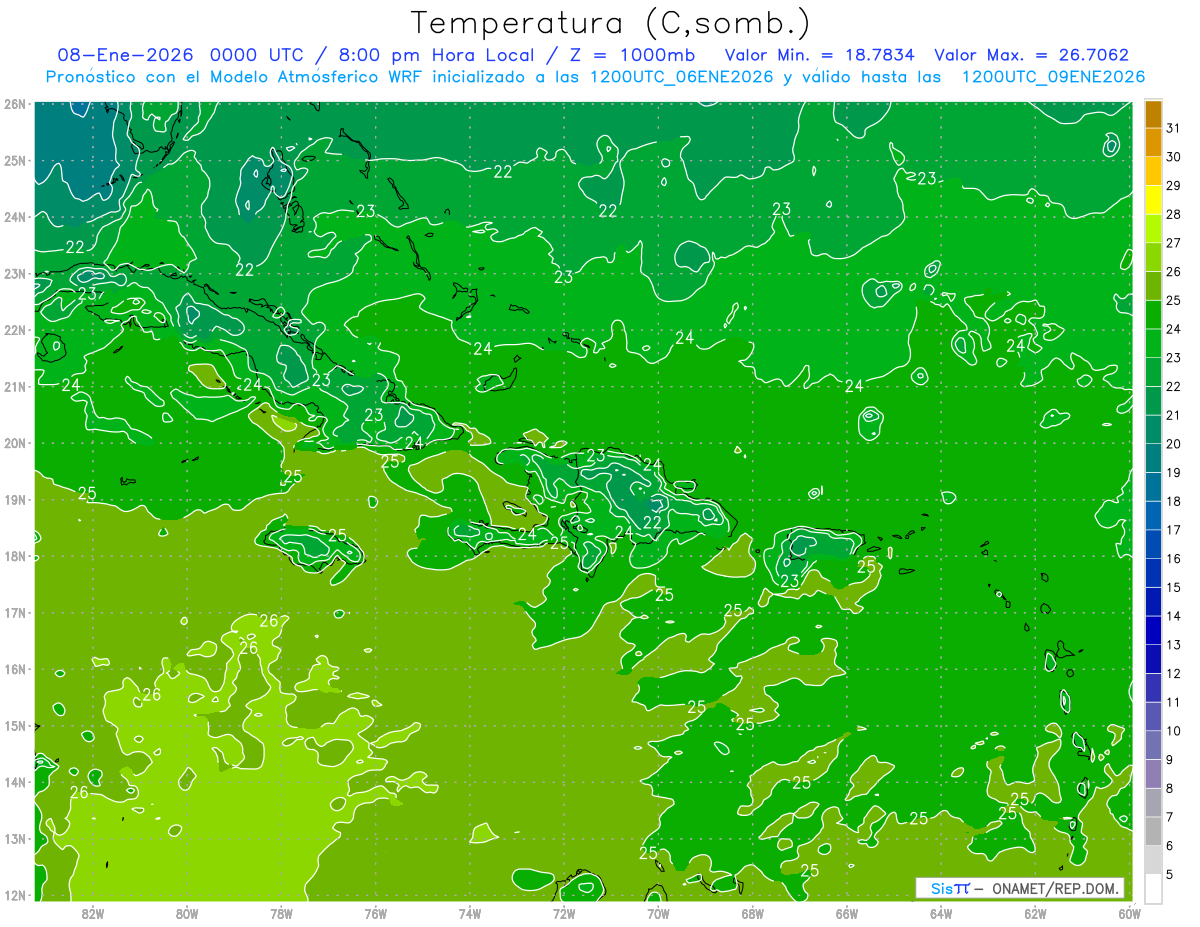1200x927 pixels.
Task: Click the "ONAMET/REP.DOM." credit label
Action: pos(1055,888)
